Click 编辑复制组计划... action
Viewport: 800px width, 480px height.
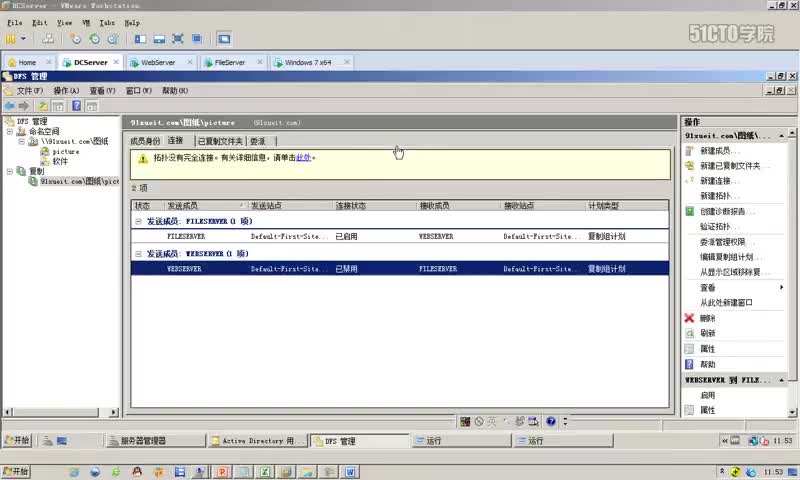click(x=730, y=257)
